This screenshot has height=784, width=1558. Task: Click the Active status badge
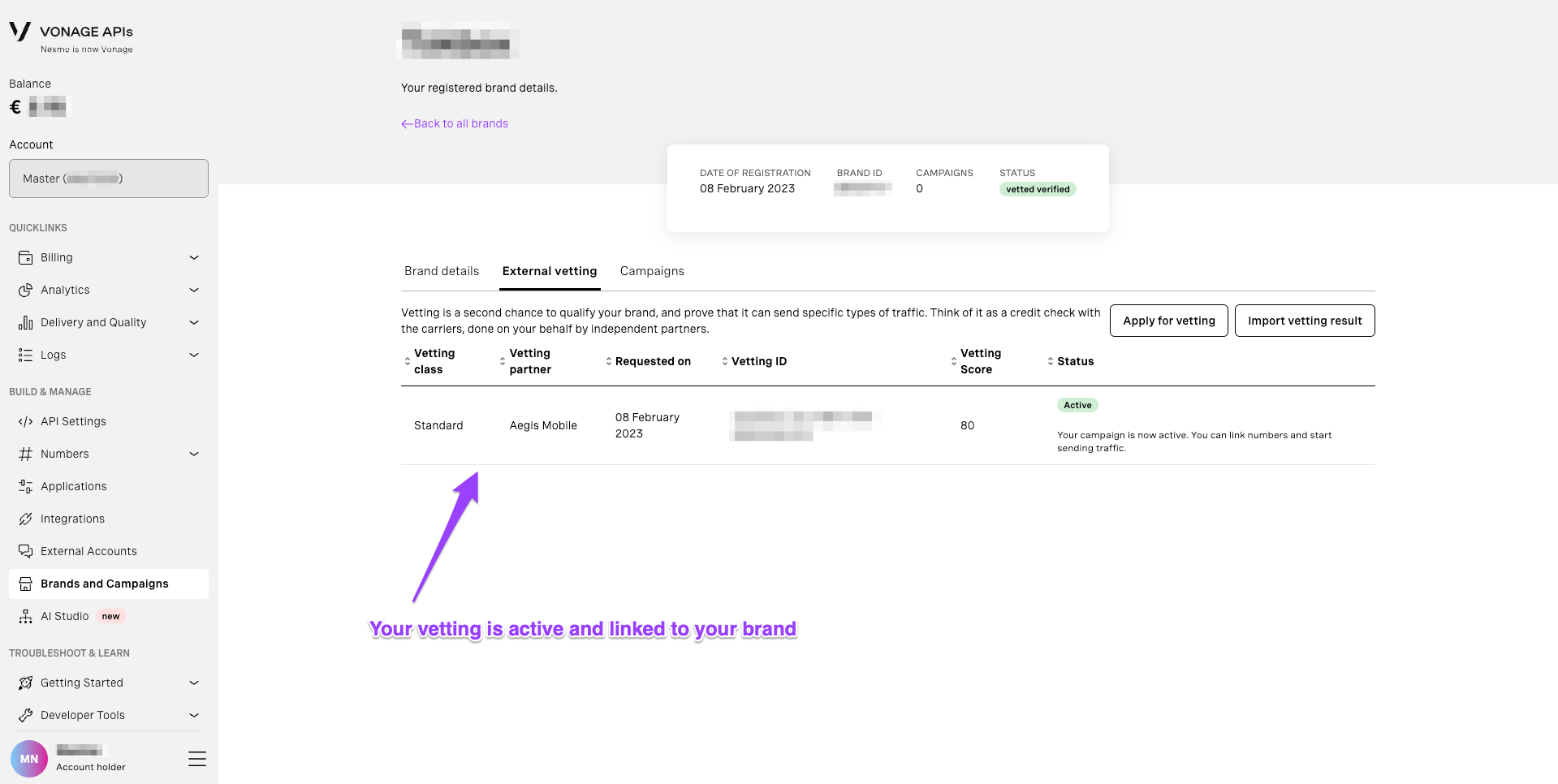tap(1077, 405)
